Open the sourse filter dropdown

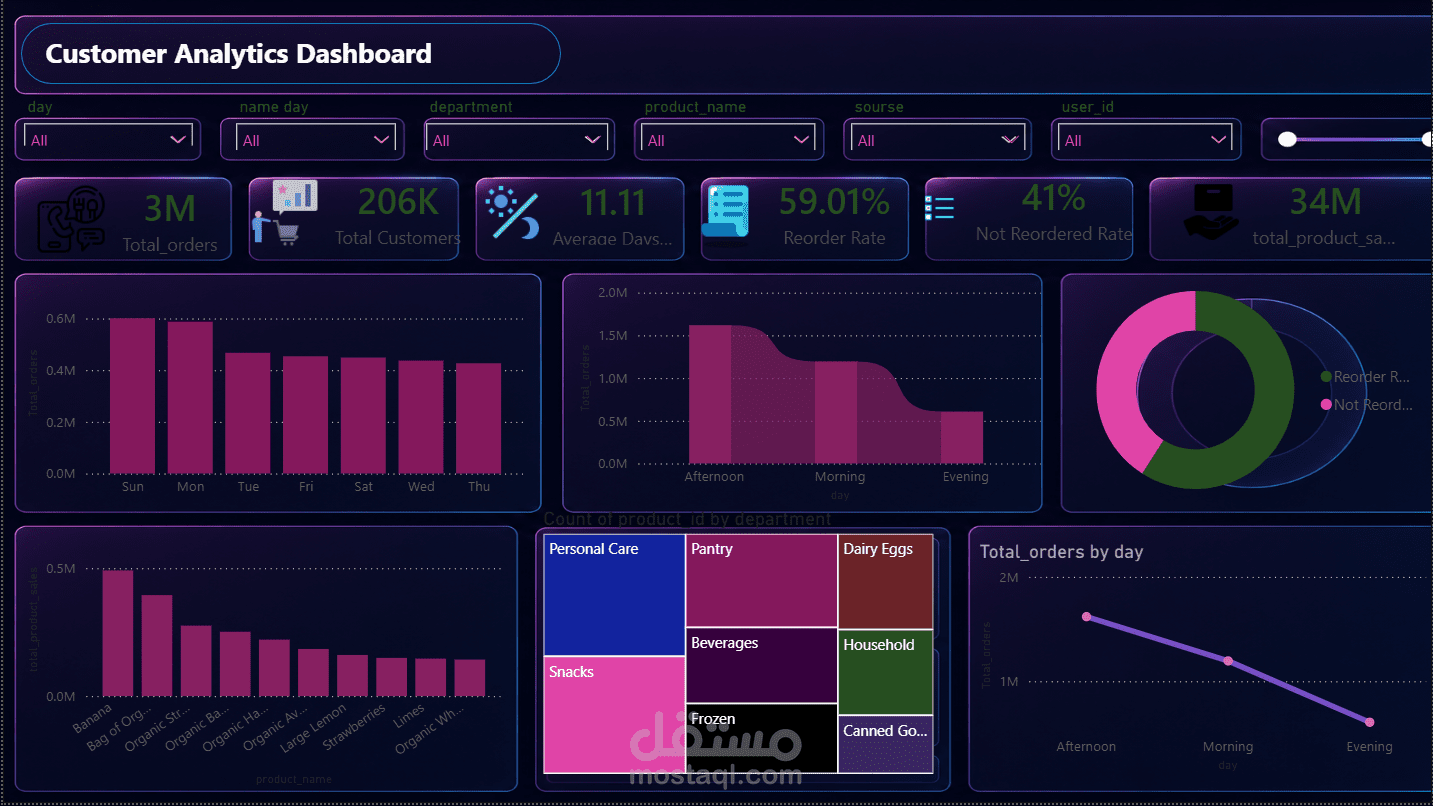(x=937, y=139)
